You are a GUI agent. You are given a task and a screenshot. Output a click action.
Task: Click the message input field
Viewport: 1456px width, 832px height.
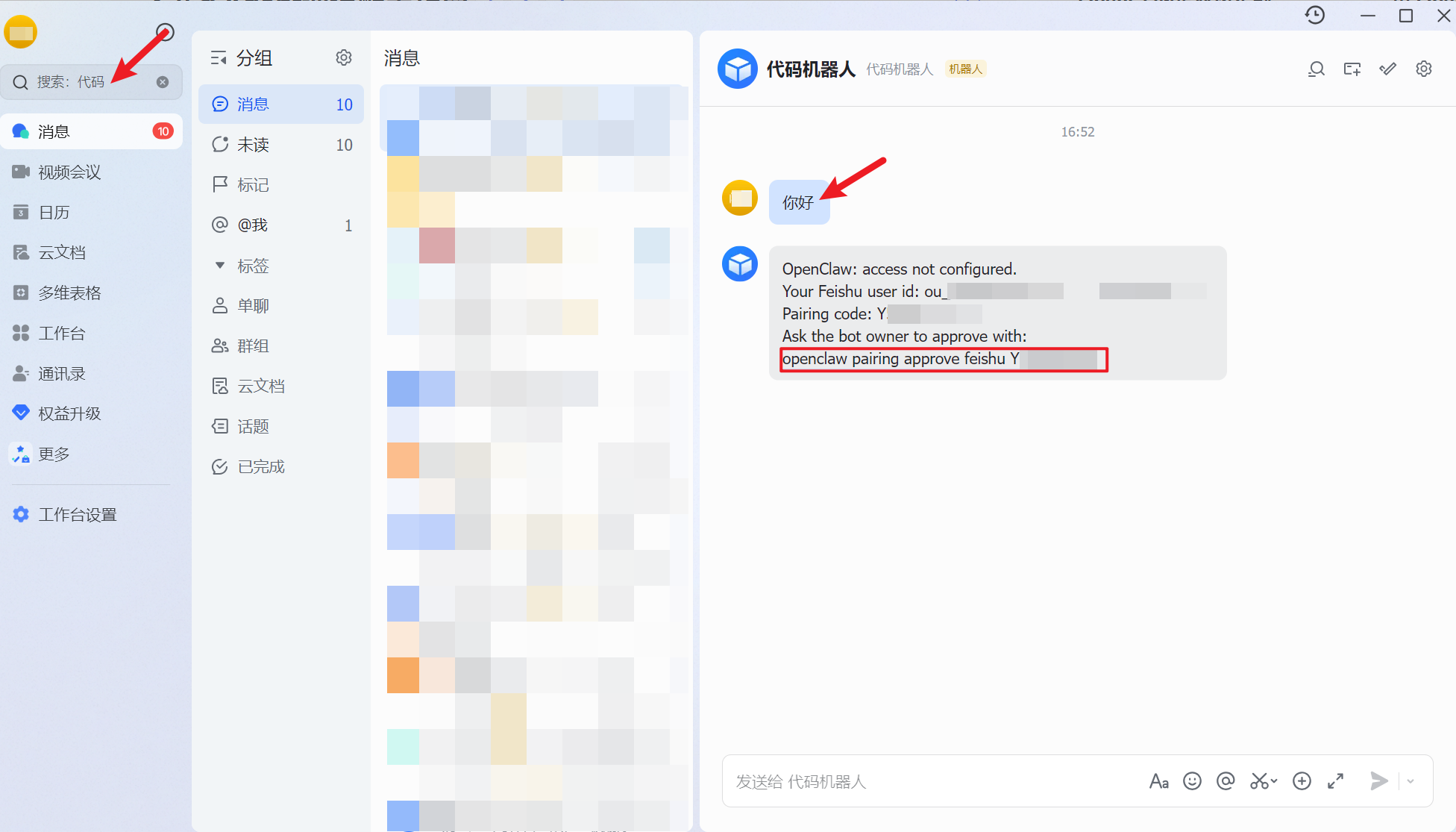click(x=932, y=781)
